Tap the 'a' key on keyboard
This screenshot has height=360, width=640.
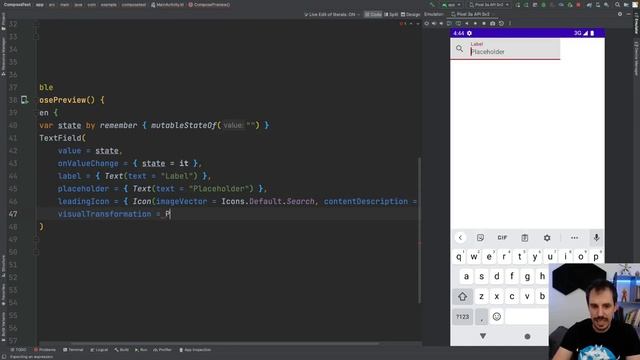click(x=466, y=277)
